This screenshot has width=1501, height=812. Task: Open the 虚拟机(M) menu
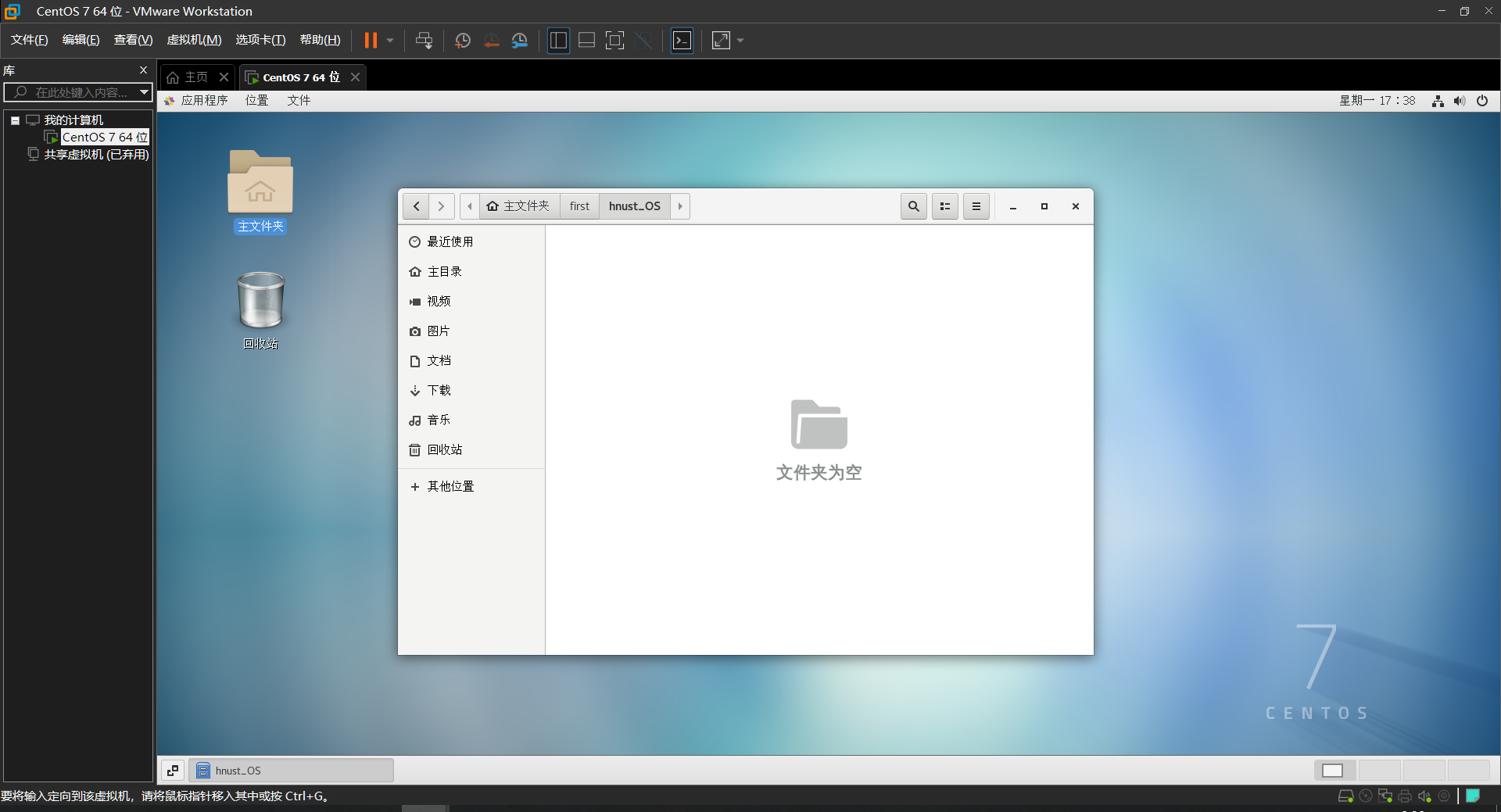[x=194, y=40]
